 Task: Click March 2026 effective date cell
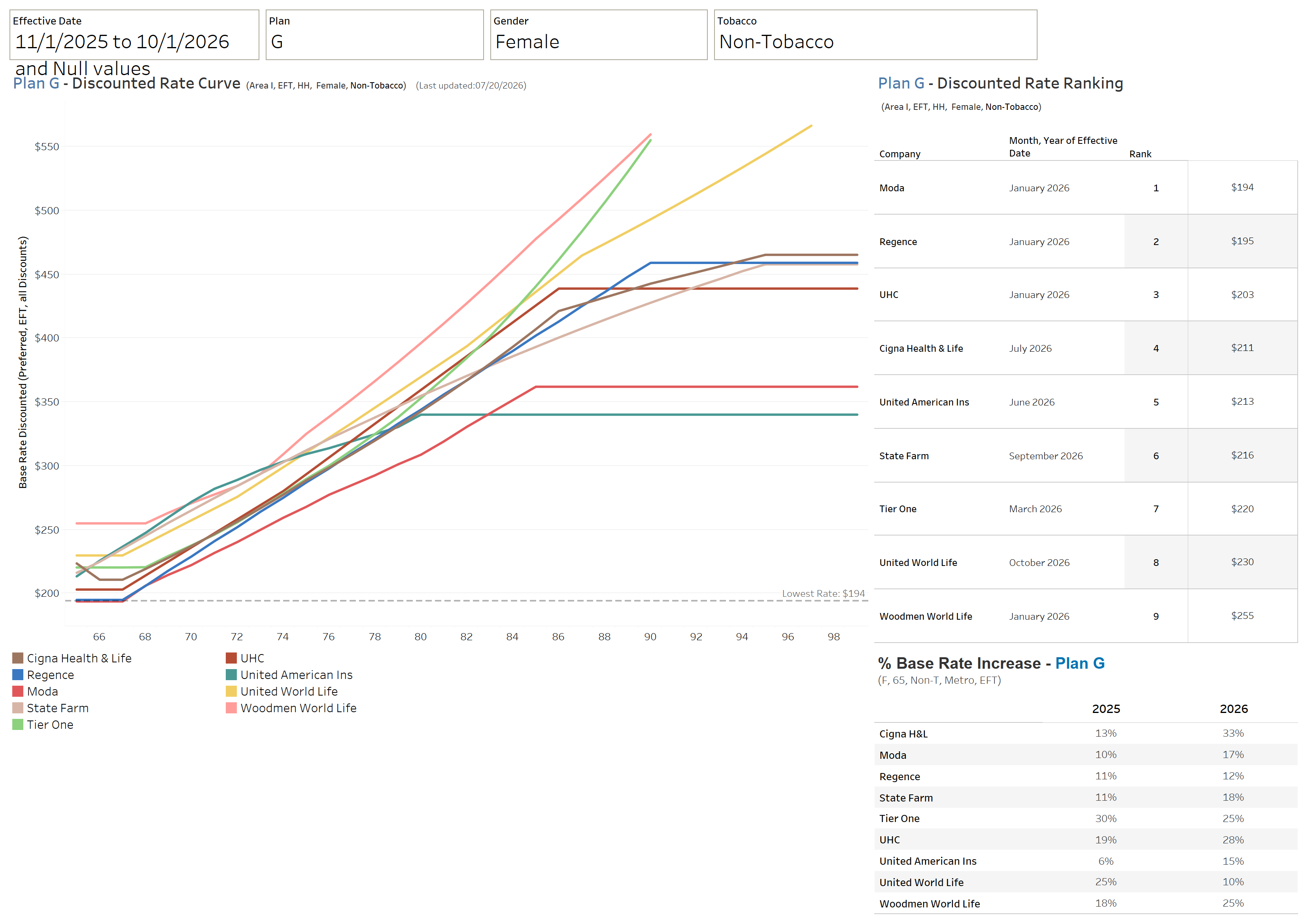point(1035,509)
